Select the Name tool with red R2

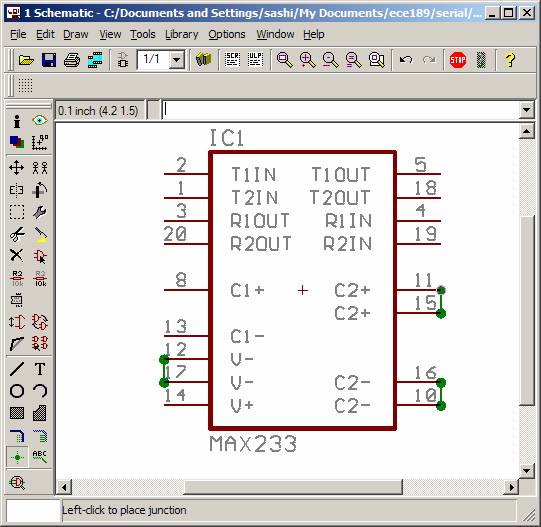tap(17, 278)
